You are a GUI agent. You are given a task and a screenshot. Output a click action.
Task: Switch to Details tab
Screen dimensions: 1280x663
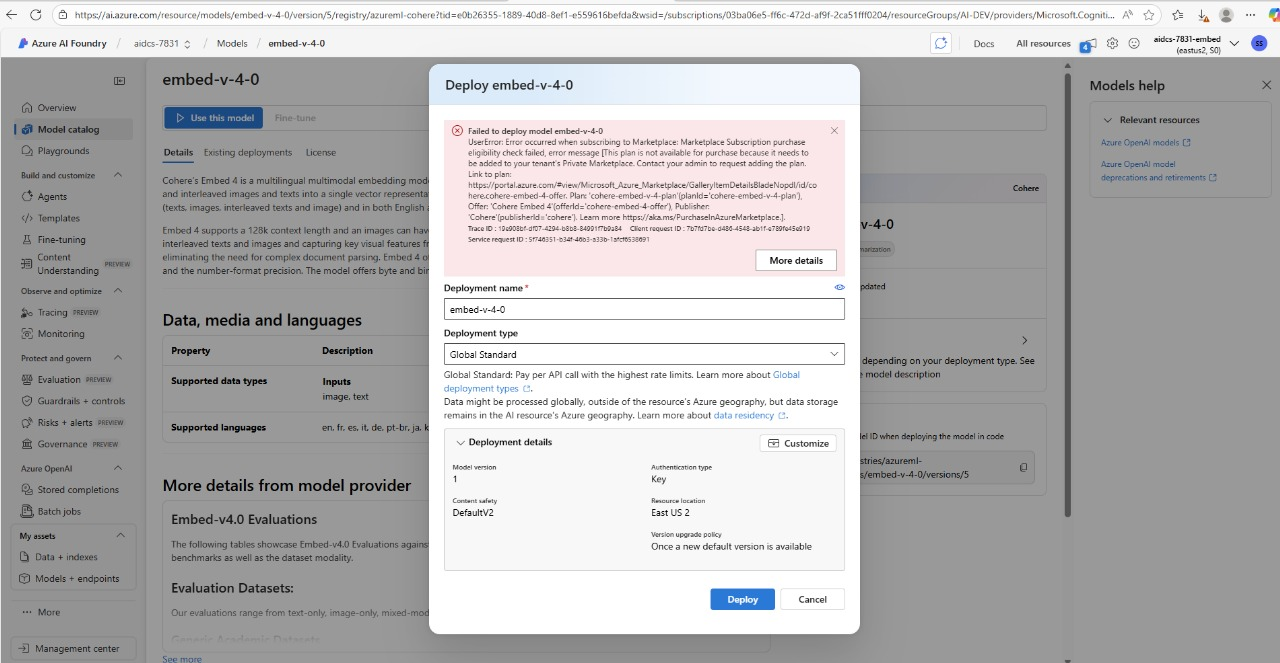tap(178, 153)
